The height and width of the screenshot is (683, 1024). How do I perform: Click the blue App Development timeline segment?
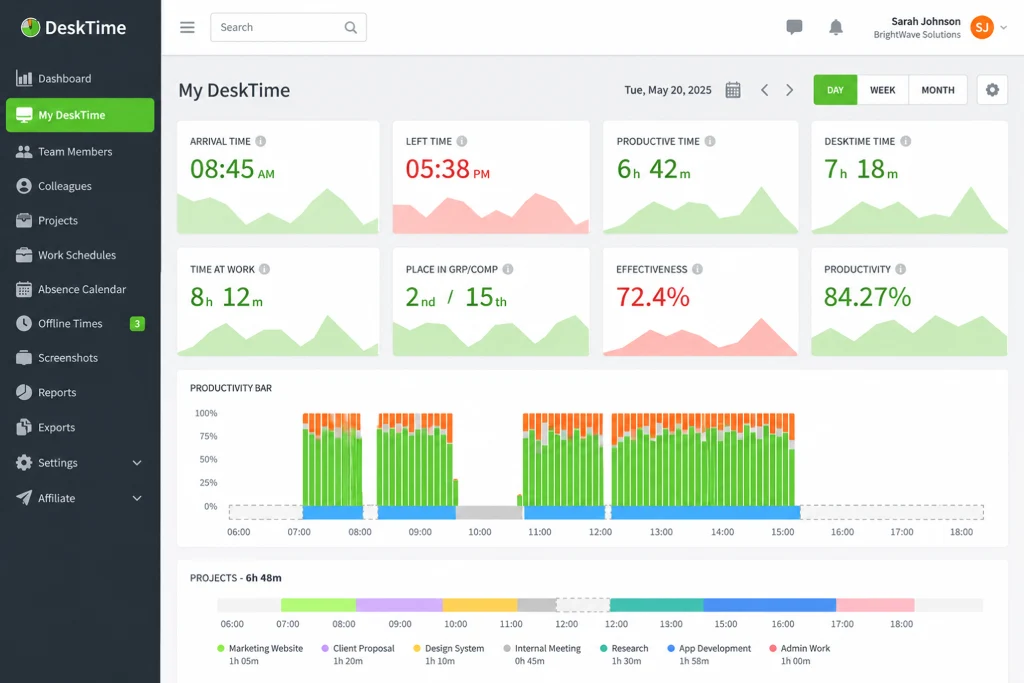click(769, 605)
